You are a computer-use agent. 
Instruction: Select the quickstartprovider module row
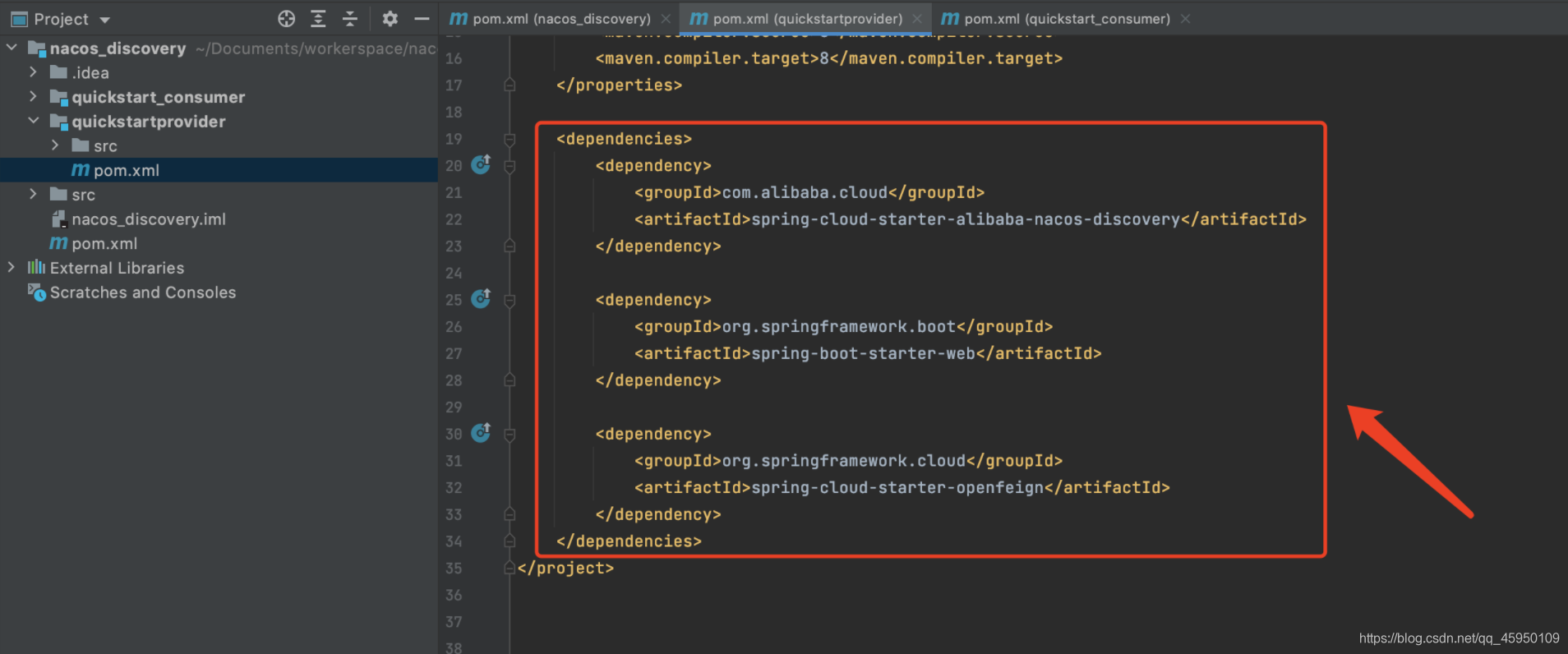219,122
